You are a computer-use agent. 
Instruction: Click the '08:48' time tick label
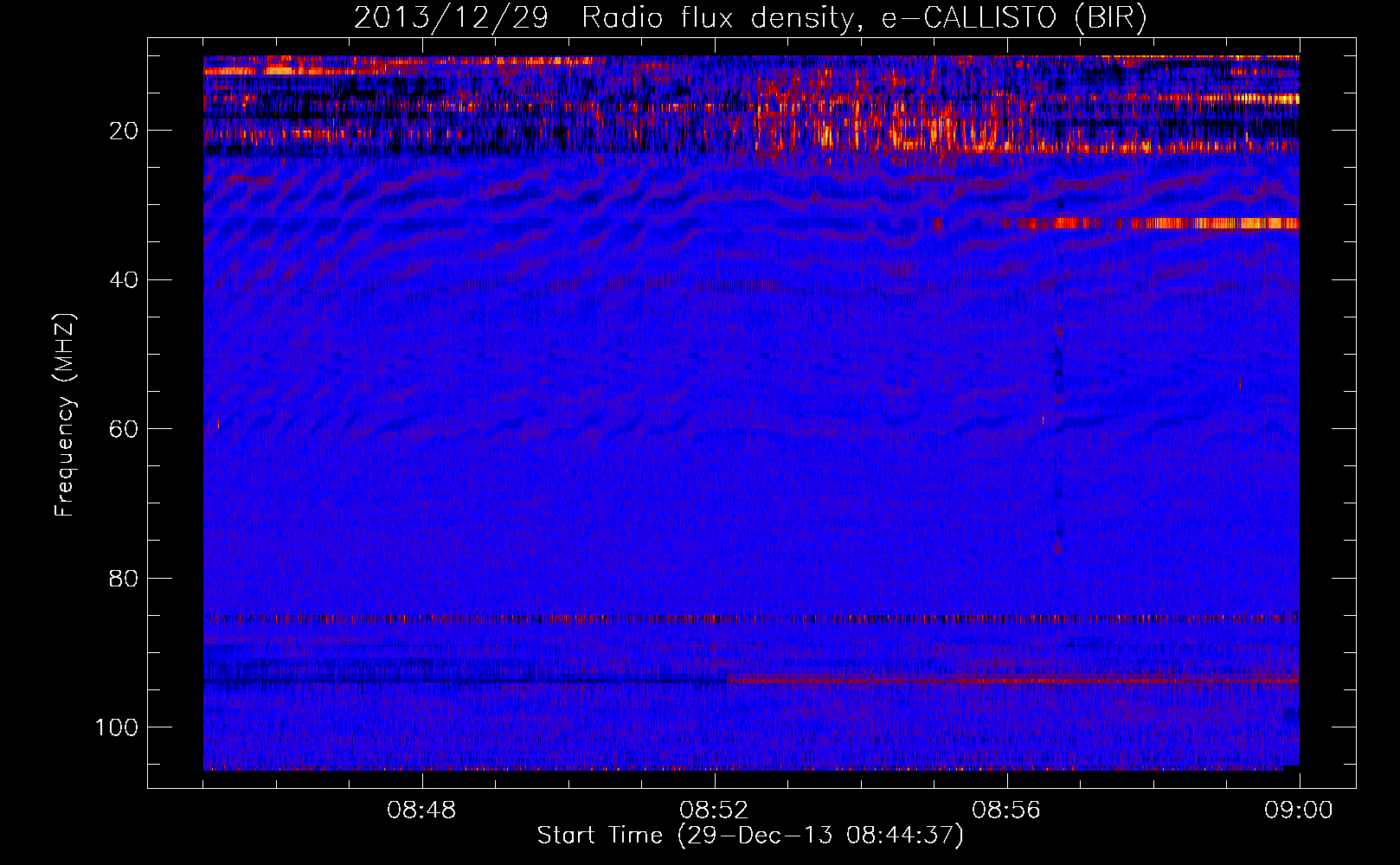(x=421, y=811)
